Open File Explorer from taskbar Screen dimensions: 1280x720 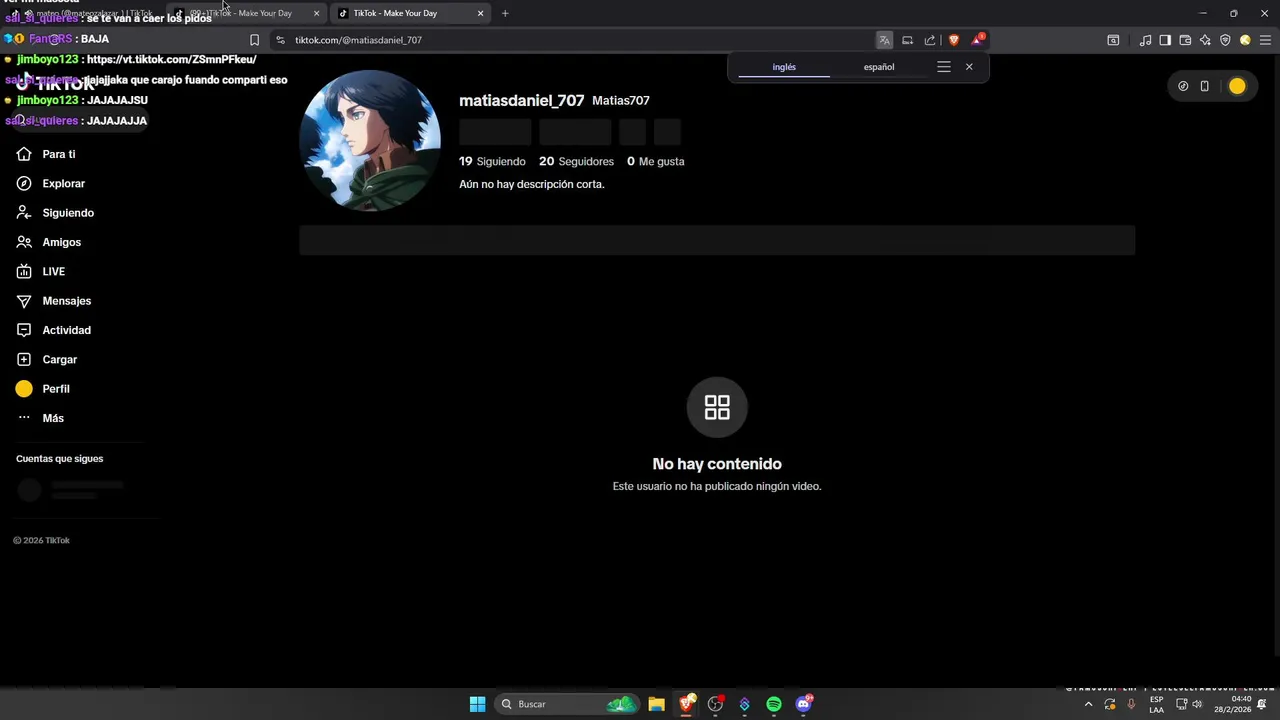pyautogui.click(x=656, y=704)
